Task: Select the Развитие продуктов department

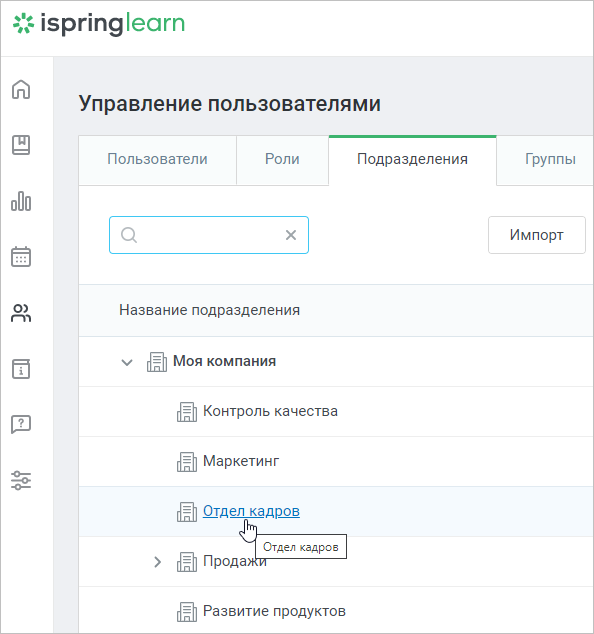Action: 274,611
